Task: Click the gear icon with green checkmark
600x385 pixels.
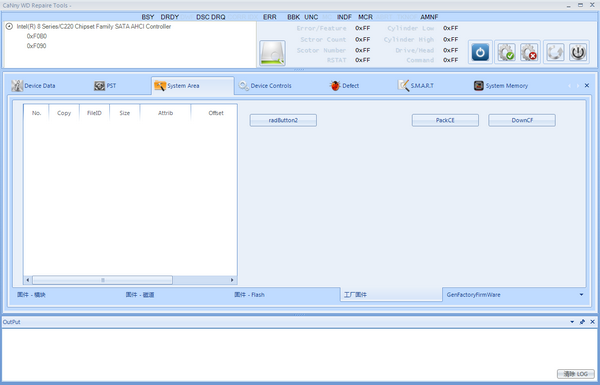Action: click(x=506, y=52)
